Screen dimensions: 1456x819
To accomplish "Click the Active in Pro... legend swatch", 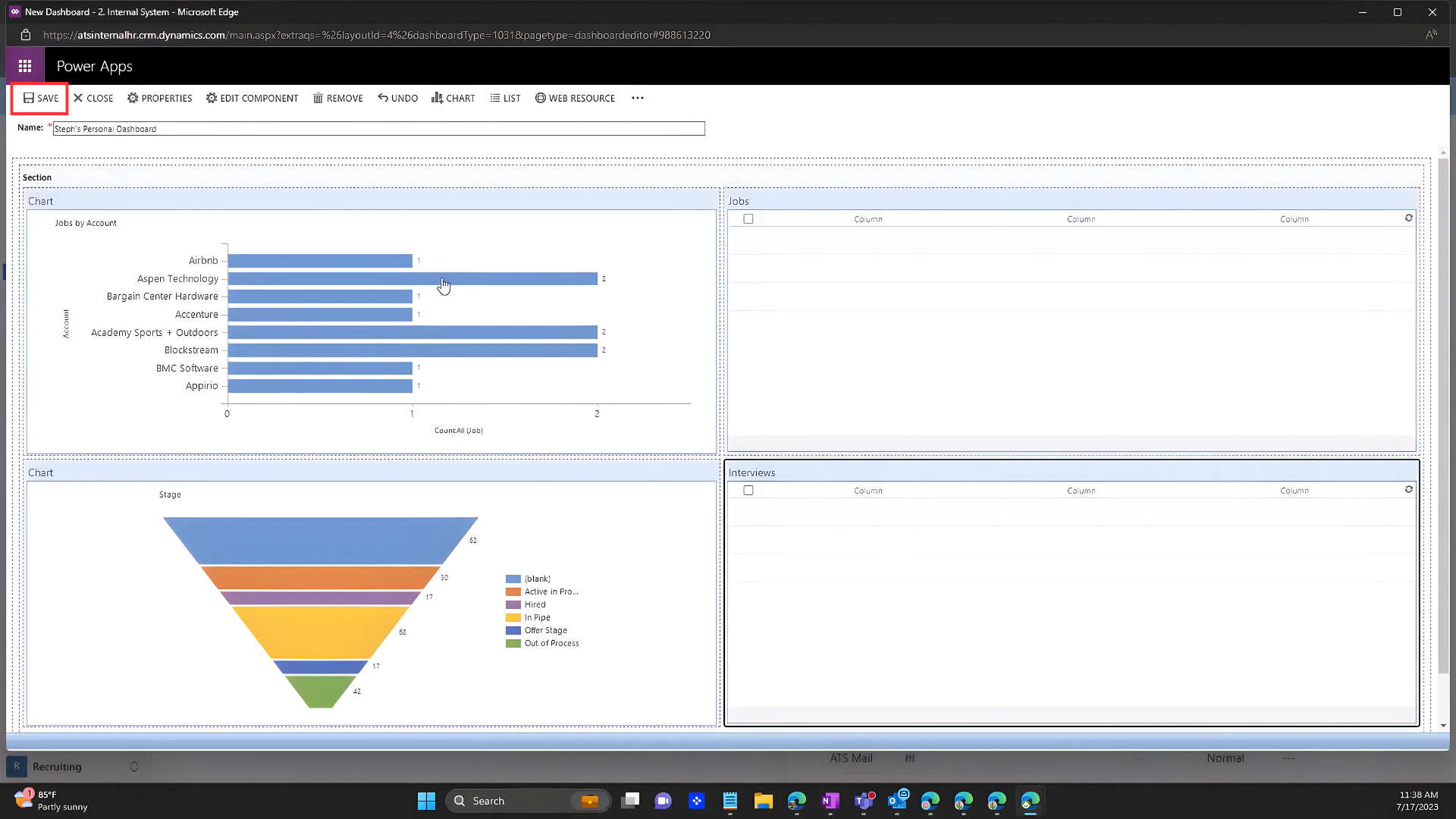I will [x=513, y=592].
